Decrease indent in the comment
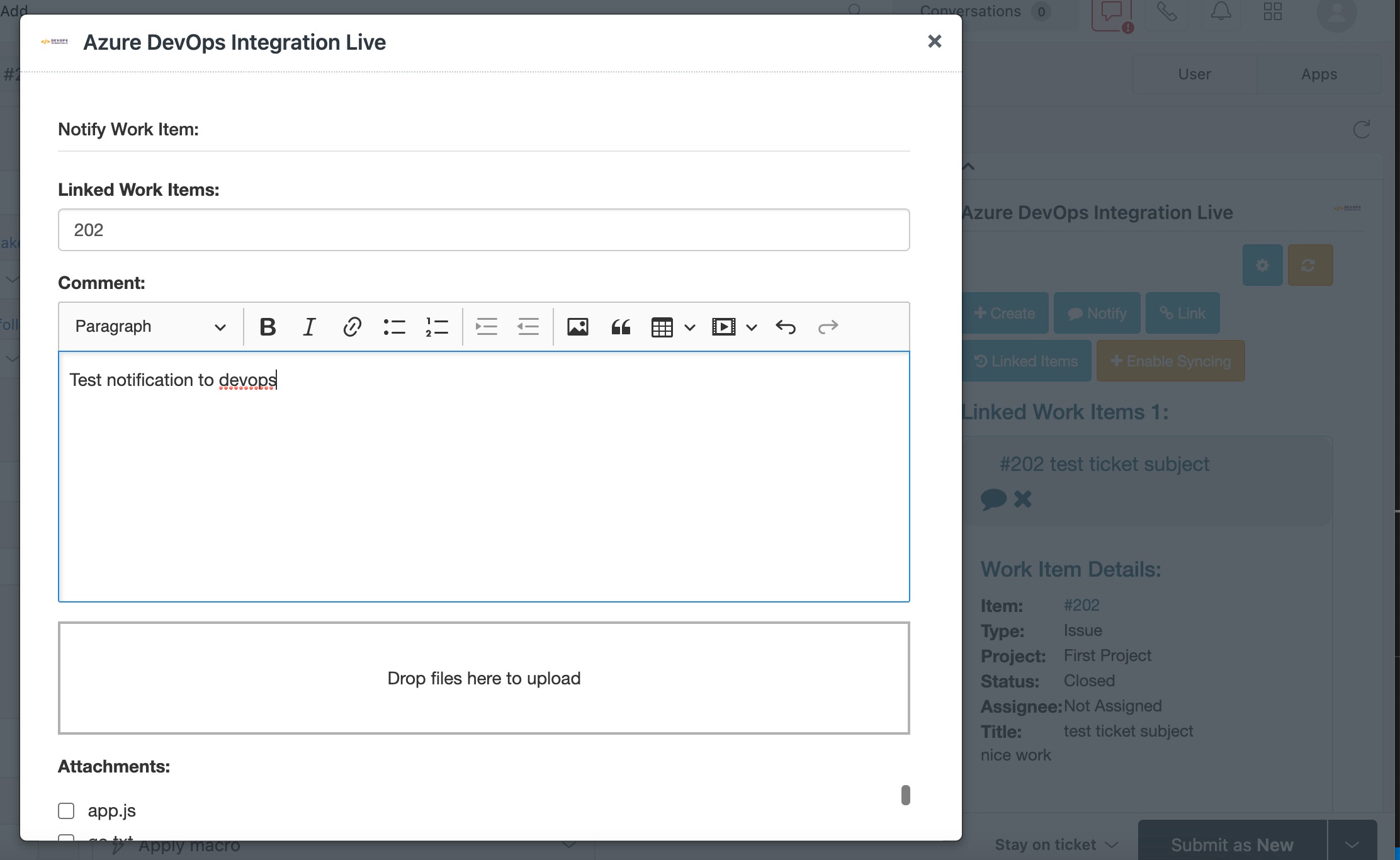Image resolution: width=1400 pixels, height=860 pixels. click(x=528, y=327)
